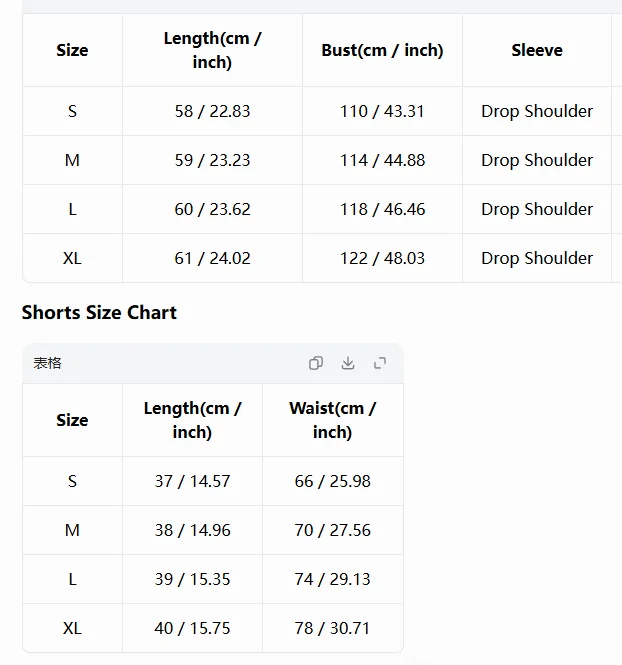Screen dimensions: 622x665
Task: Select the Shorts Size Chart heading
Action: pos(99,313)
